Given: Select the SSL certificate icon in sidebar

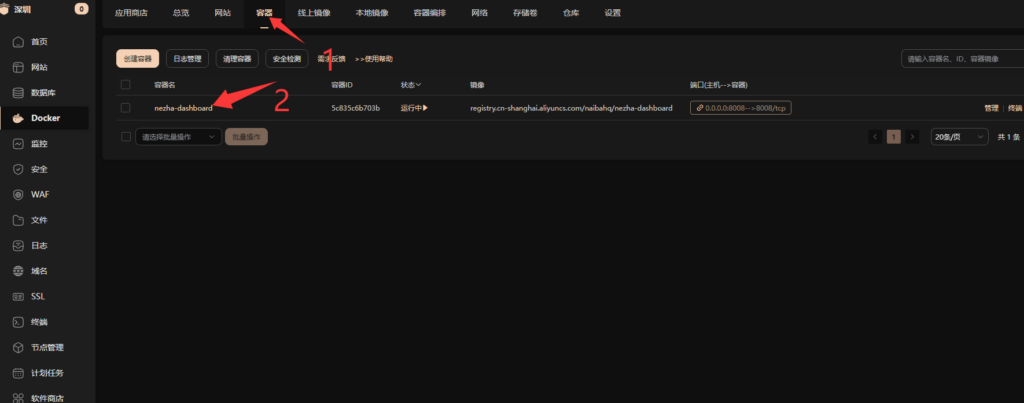Looking at the screenshot, I should point(18,297).
